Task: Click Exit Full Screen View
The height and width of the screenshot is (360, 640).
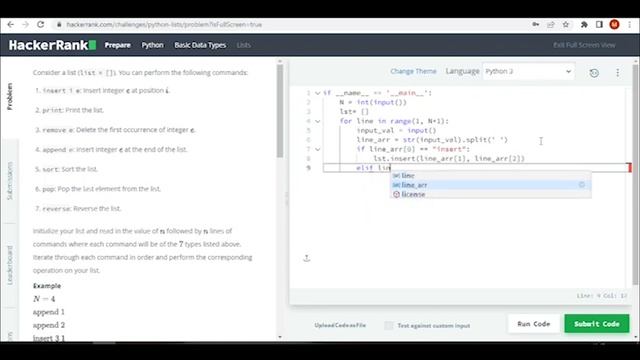Action: tap(584, 45)
